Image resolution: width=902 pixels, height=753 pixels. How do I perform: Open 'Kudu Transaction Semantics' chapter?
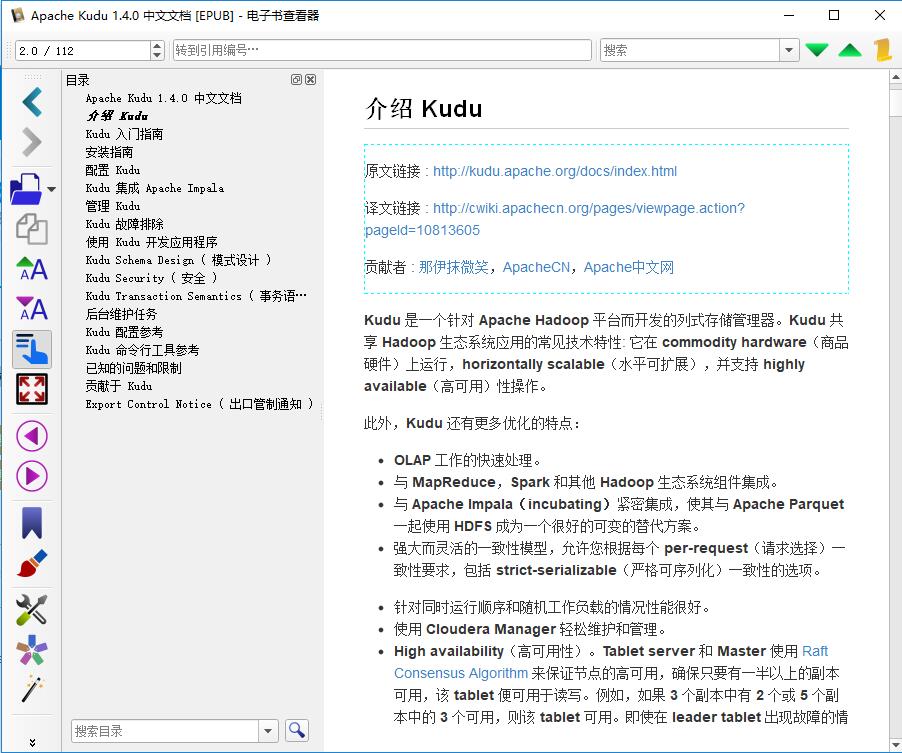coord(196,296)
